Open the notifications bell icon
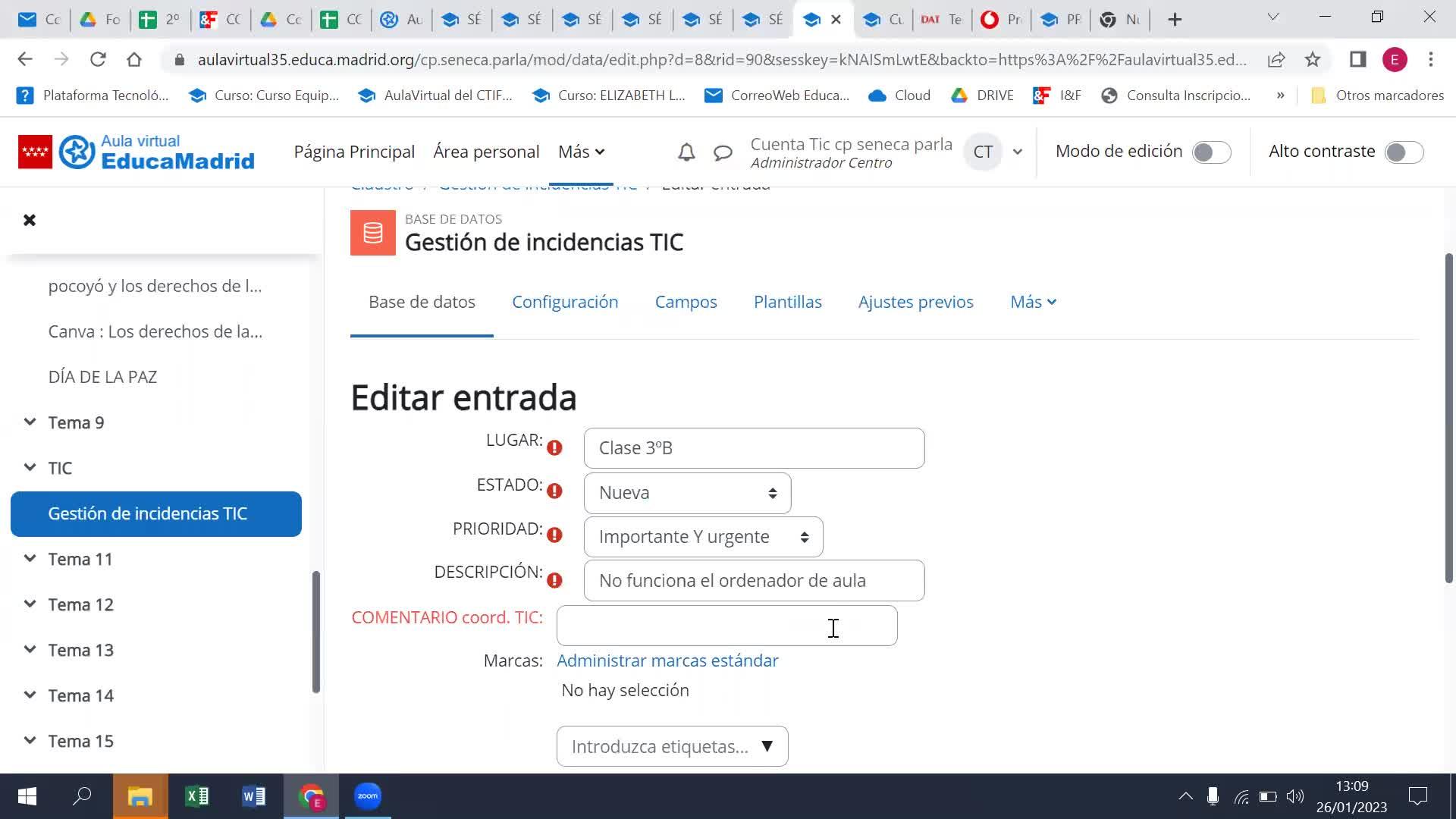 pos(686,152)
